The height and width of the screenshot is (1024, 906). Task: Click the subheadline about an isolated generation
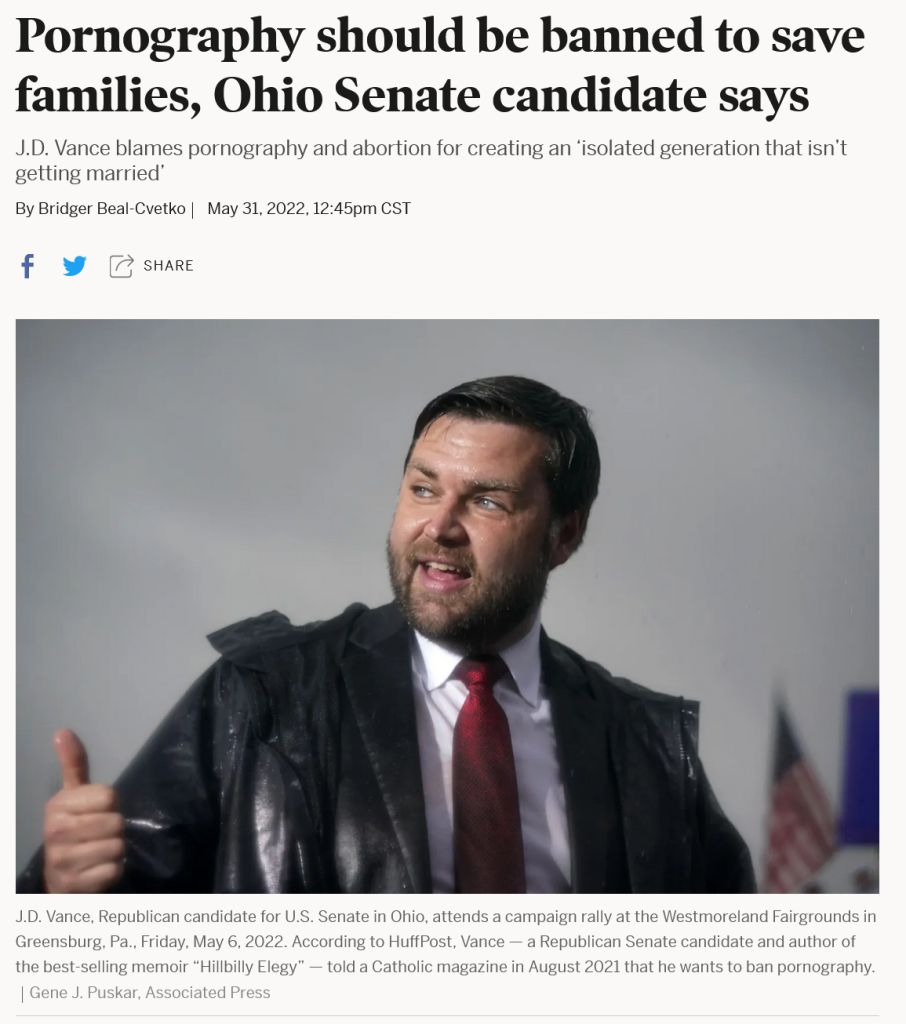[432, 160]
